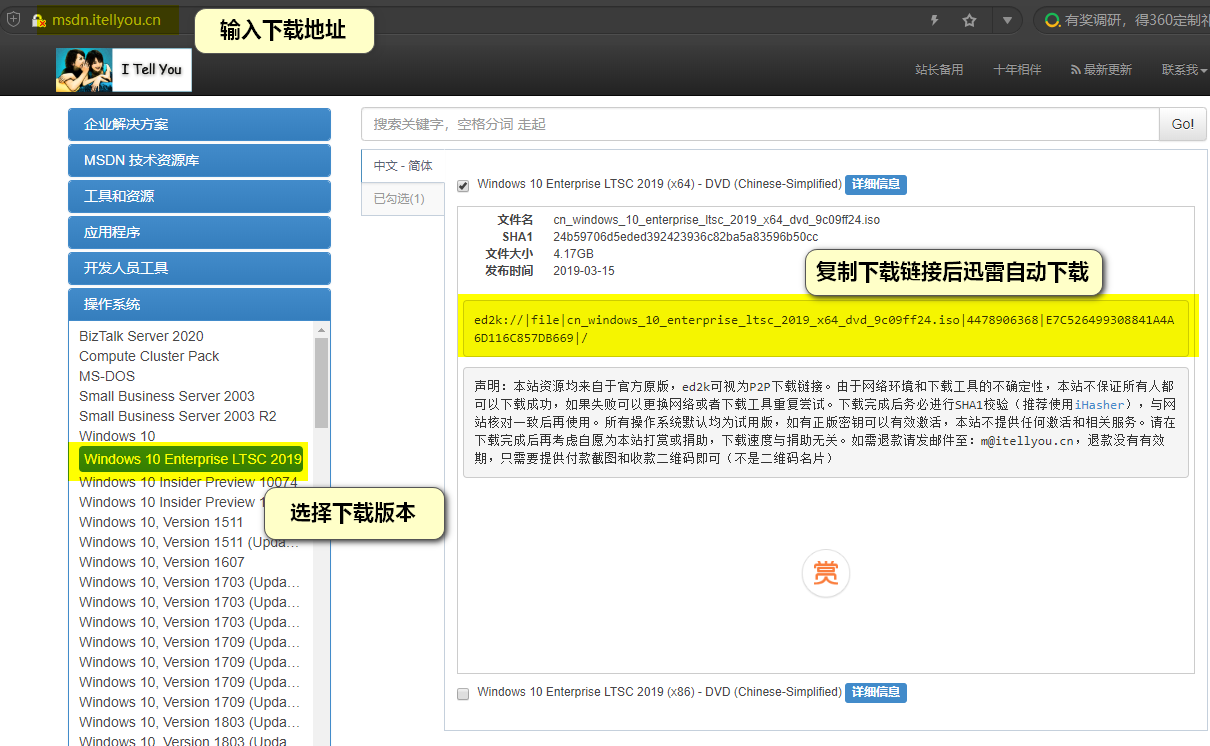Select the plain Windows 10 entry
The height and width of the screenshot is (746, 1210).
pyautogui.click(x=117, y=436)
